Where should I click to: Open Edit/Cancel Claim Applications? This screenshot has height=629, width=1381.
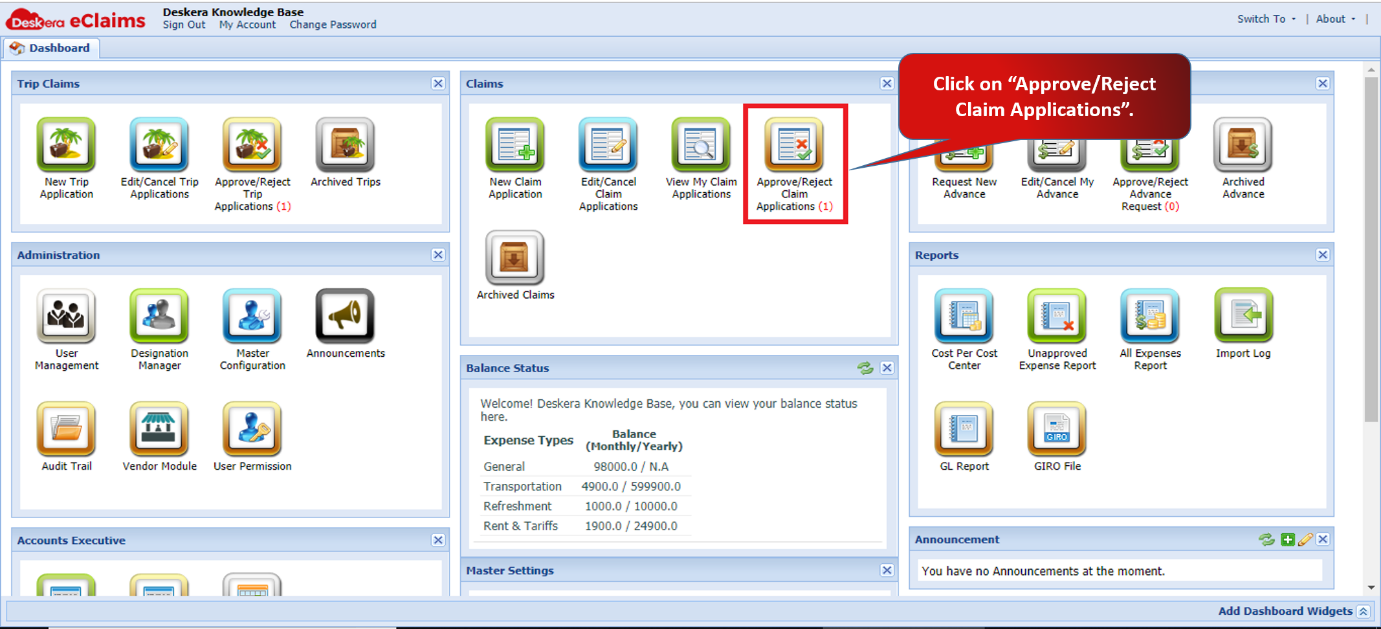pyautogui.click(x=608, y=146)
